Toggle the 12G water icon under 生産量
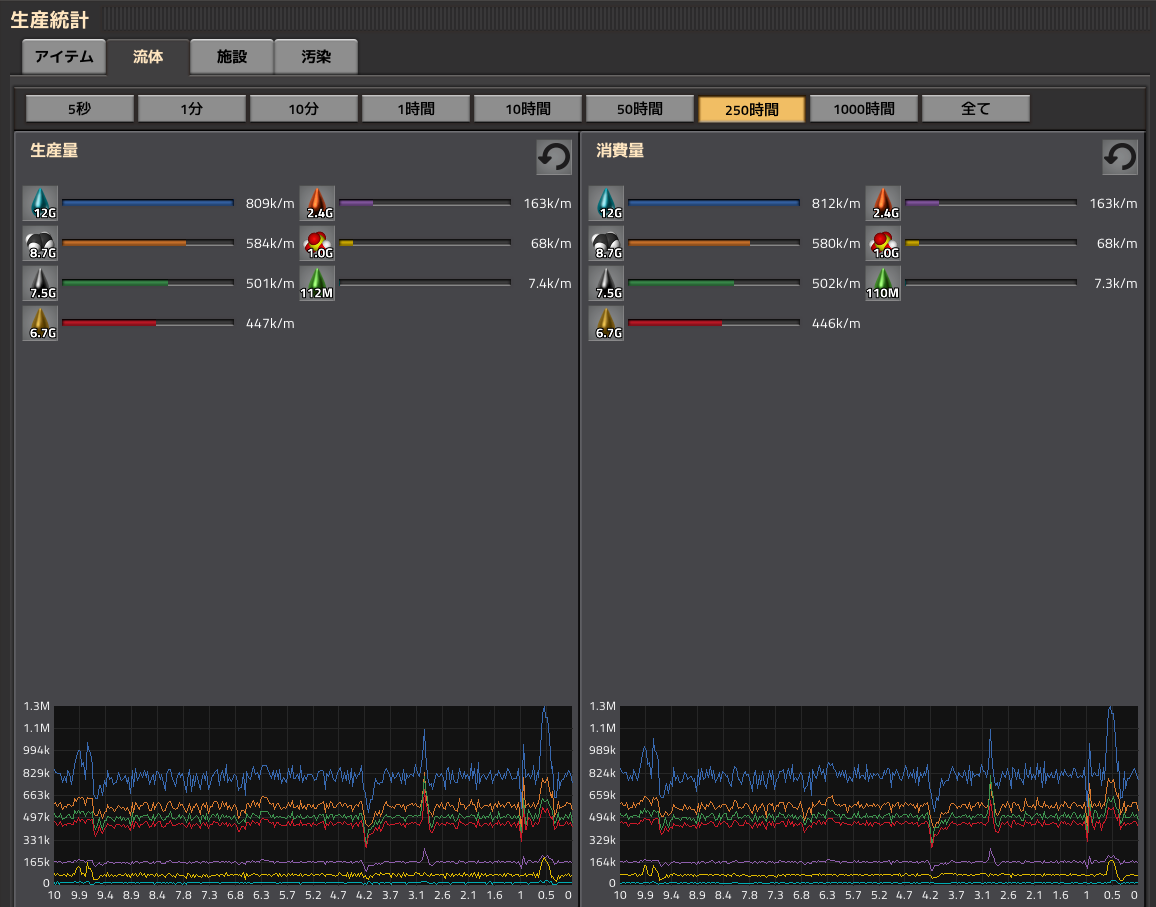Screen dimensions: 1156x907 pos(41,204)
